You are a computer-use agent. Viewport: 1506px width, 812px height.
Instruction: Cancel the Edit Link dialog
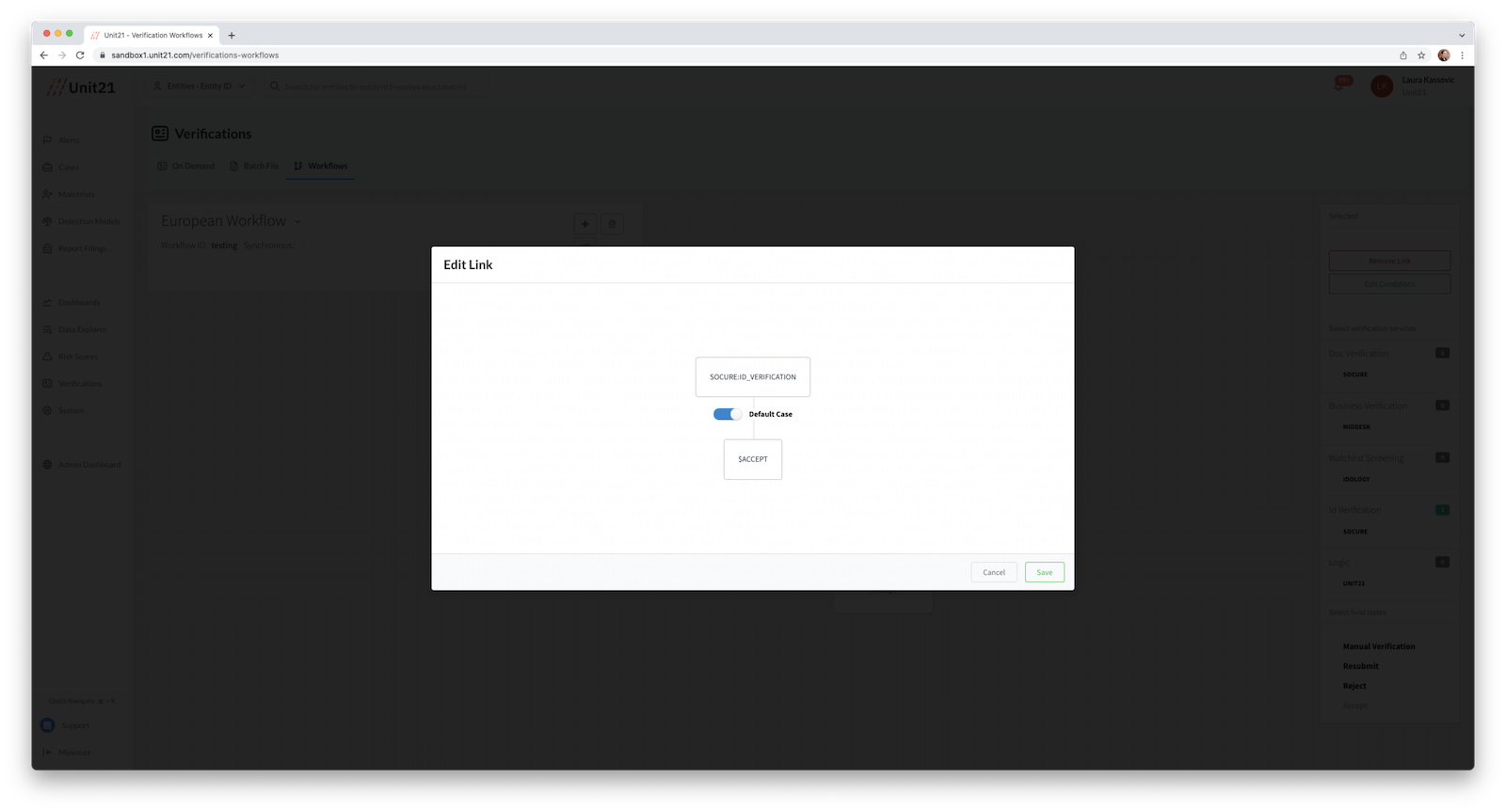click(x=993, y=572)
